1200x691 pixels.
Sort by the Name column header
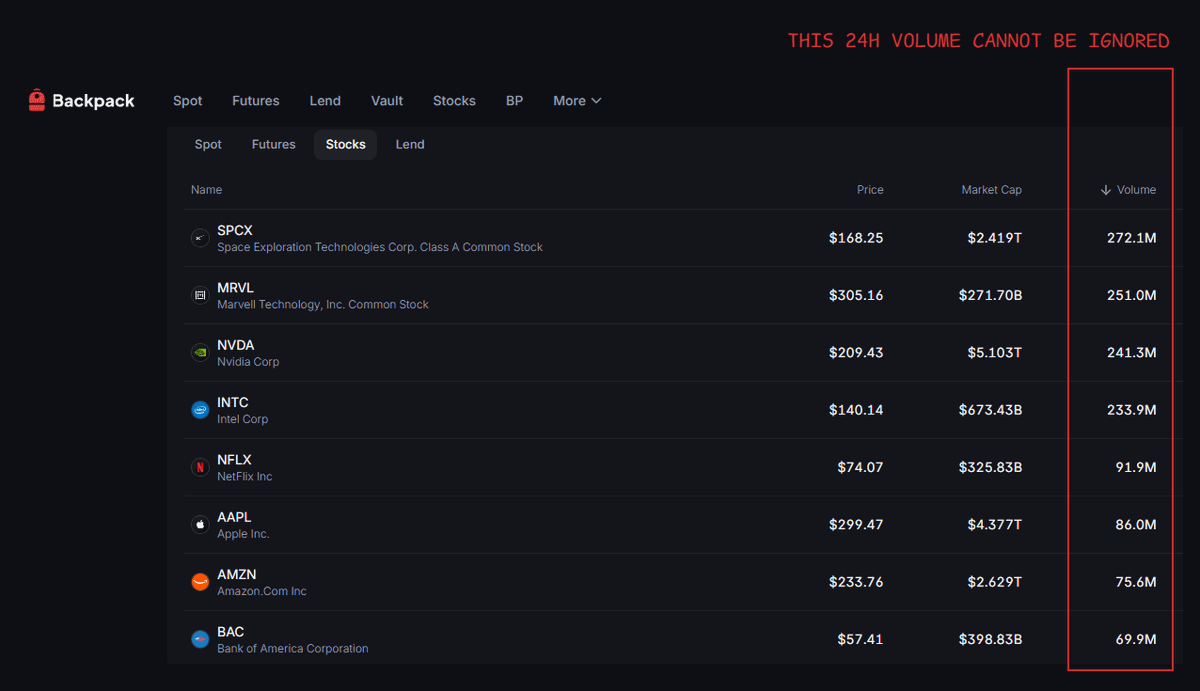[x=206, y=190]
